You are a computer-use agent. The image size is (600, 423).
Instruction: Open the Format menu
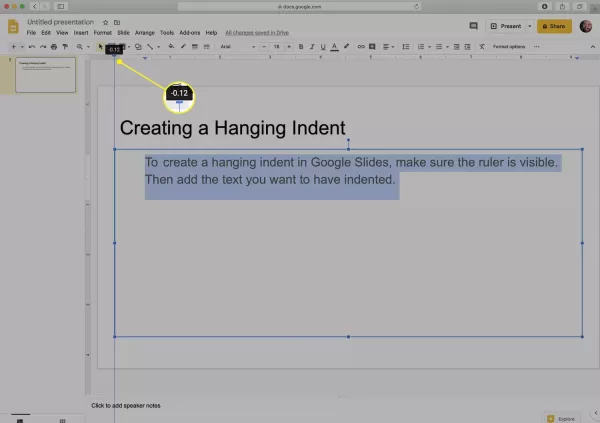(x=103, y=33)
